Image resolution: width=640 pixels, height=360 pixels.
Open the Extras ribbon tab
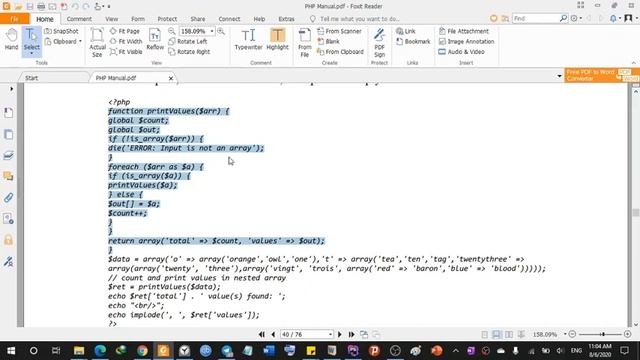[x=287, y=19]
